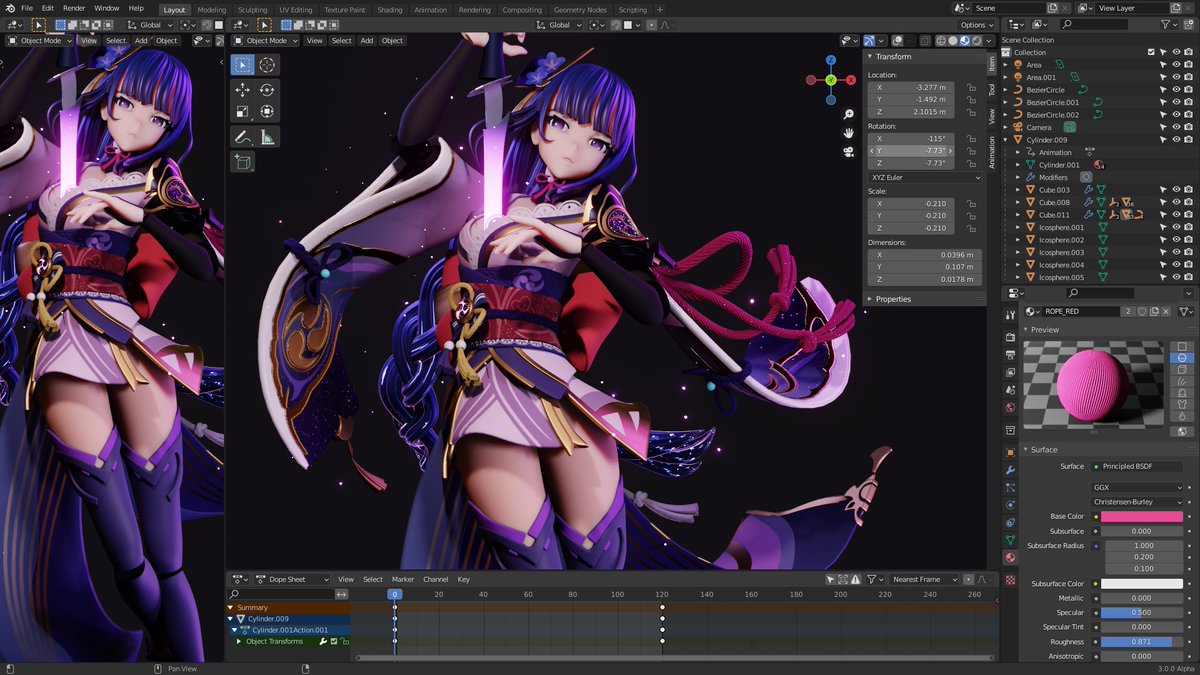Open Options button in viewport header
The height and width of the screenshot is (675, 1200).
(x=977, y=25)
